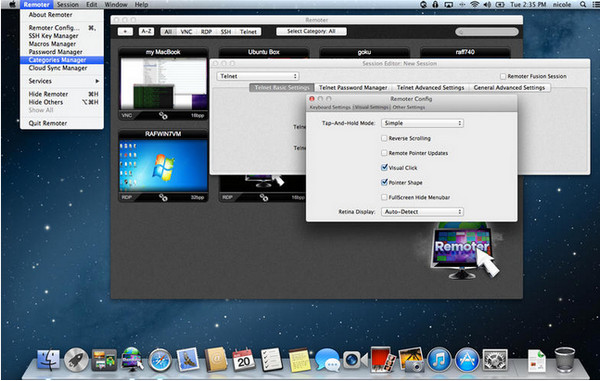Filter sessions by RDP
The height and width of the screenshot is (381, 600).
[206, 32]
